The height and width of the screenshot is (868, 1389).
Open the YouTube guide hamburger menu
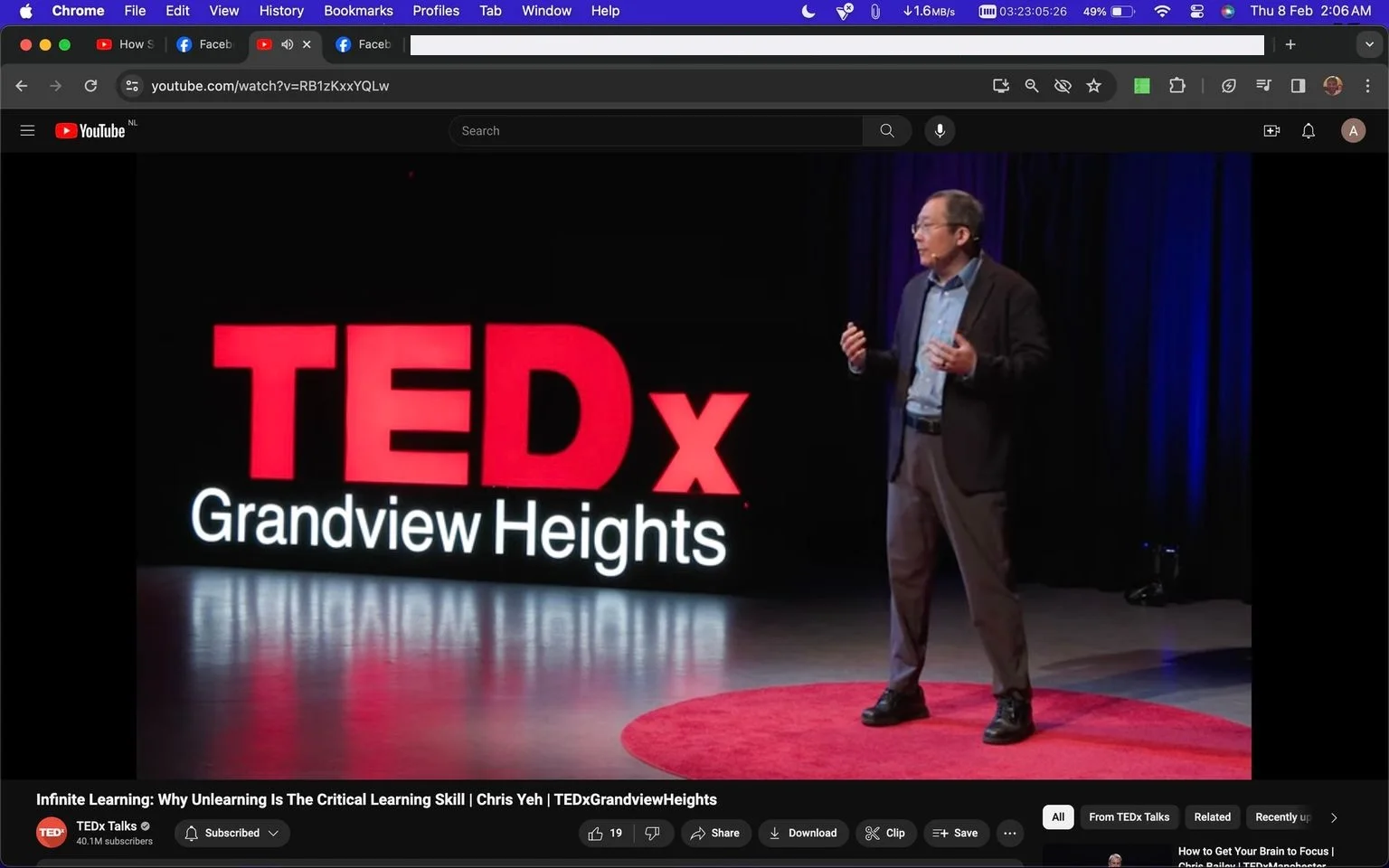click(27, 130)
